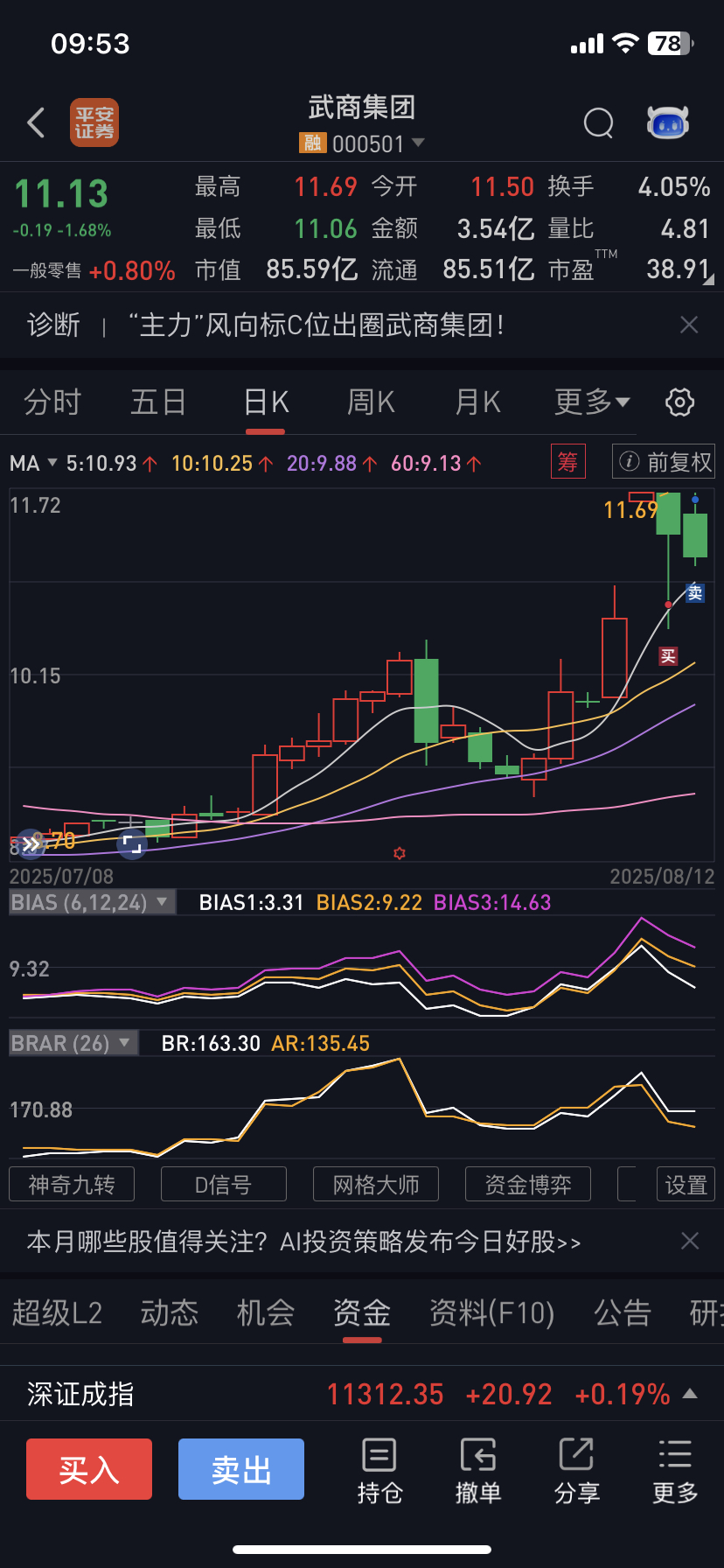Open the D信号 indicator
Screen dimensions: 724x1568
point(224,1185)
